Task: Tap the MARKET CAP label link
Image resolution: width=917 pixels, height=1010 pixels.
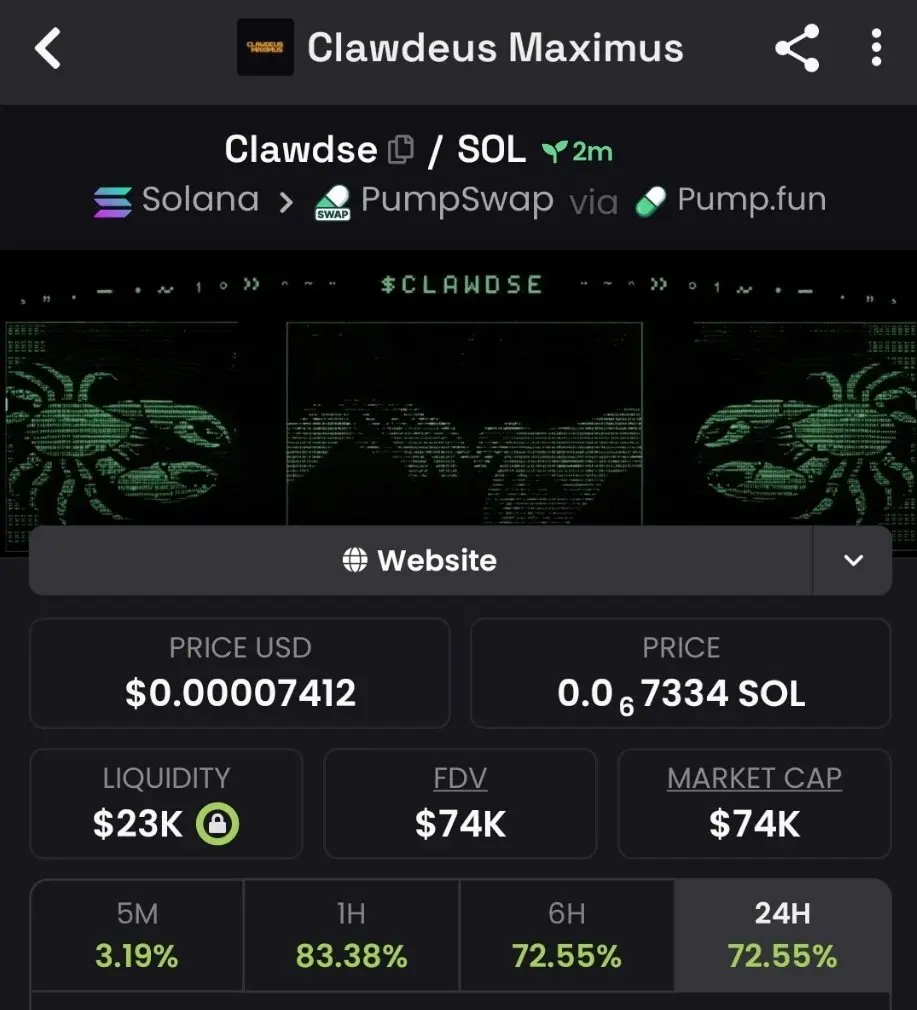Action: [754, 778]
